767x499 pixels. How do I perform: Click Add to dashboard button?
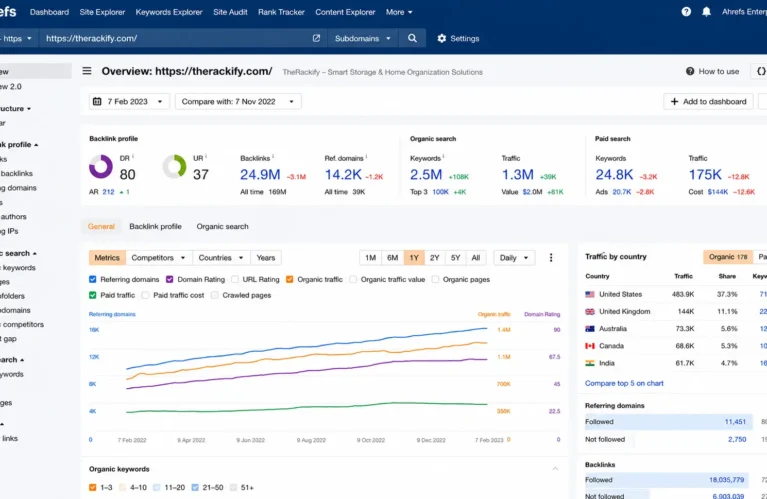click(x=708, y=101)
